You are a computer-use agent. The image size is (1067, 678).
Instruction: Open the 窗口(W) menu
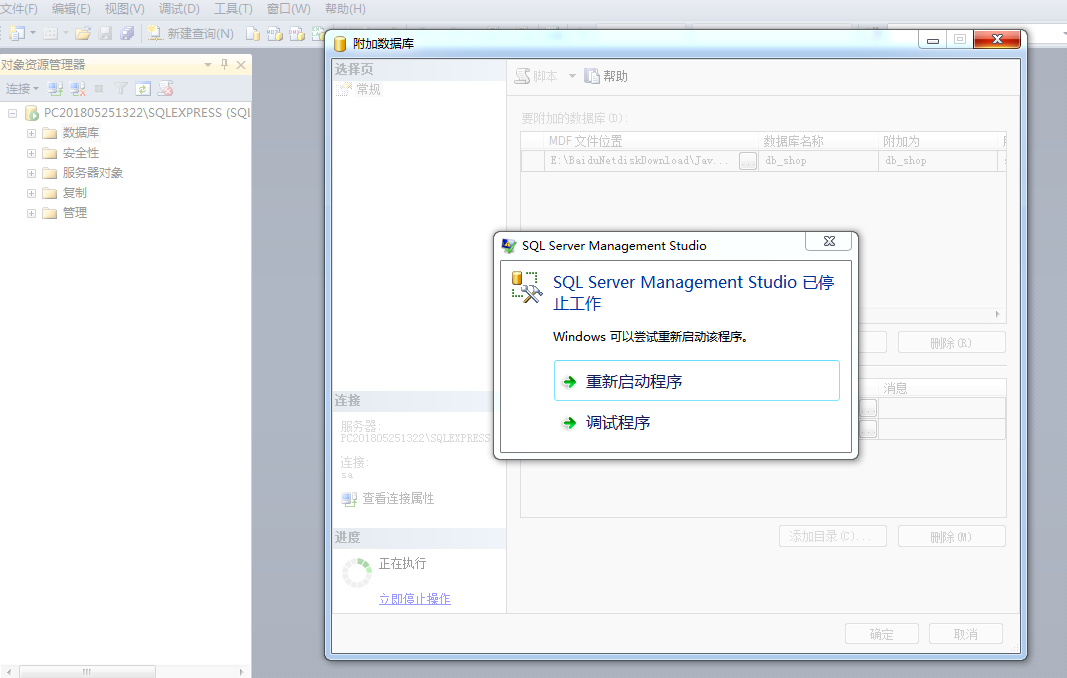click(289, 9)
